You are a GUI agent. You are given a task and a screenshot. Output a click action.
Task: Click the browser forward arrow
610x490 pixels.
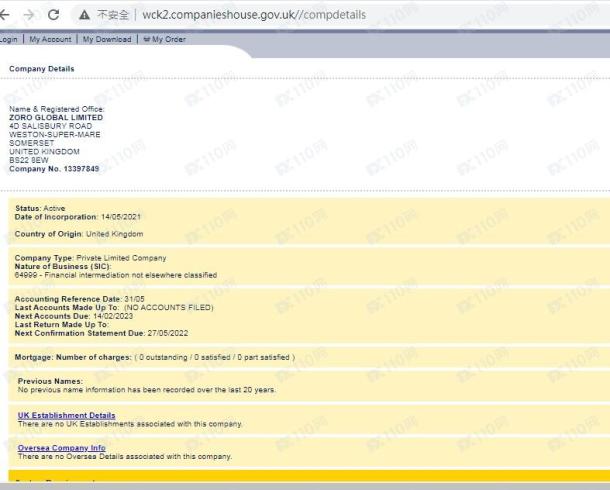(29, 15)
